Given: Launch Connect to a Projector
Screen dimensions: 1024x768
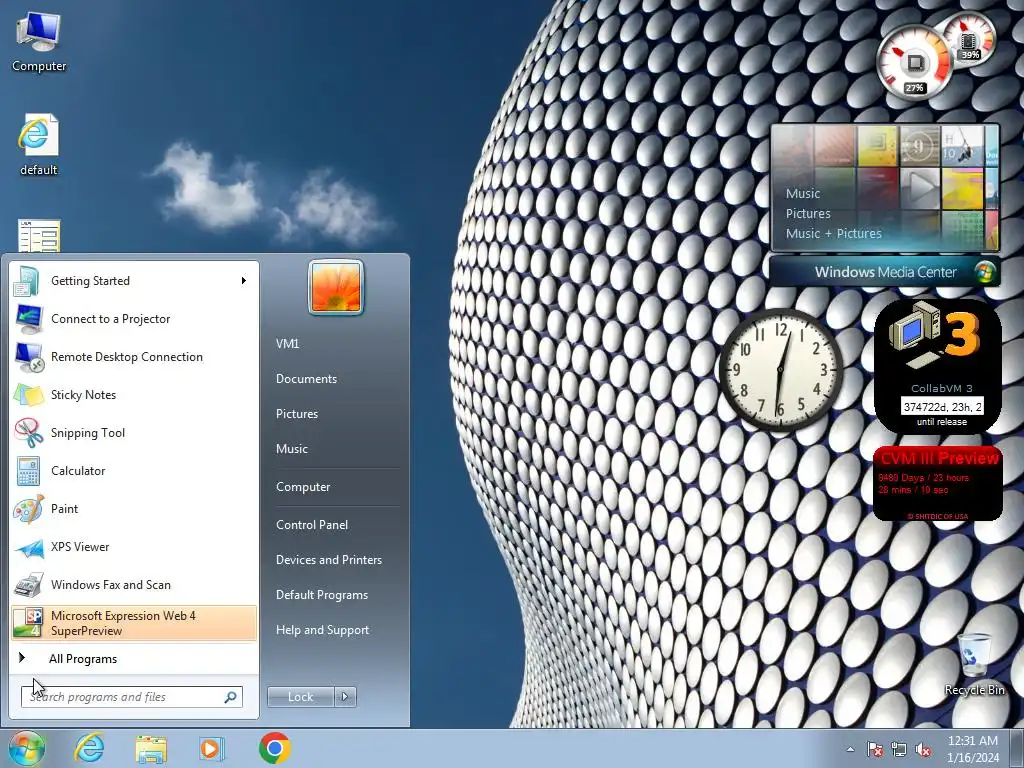Looking at the screenshot, I should click(x=134, y=319).
